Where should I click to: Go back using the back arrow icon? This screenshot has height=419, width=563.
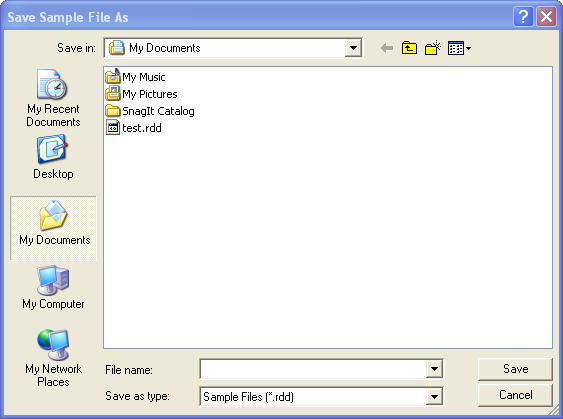(x=387, y=48)
